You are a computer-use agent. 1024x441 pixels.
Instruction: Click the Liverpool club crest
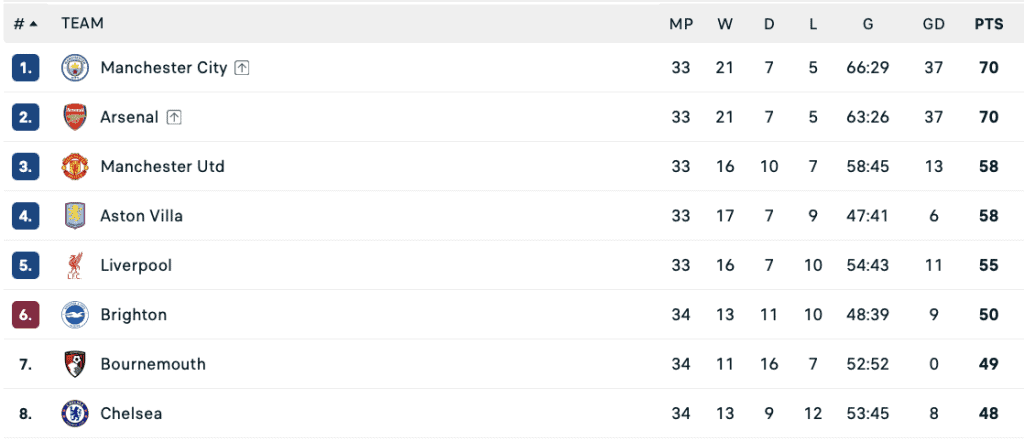tap(75, 266)
